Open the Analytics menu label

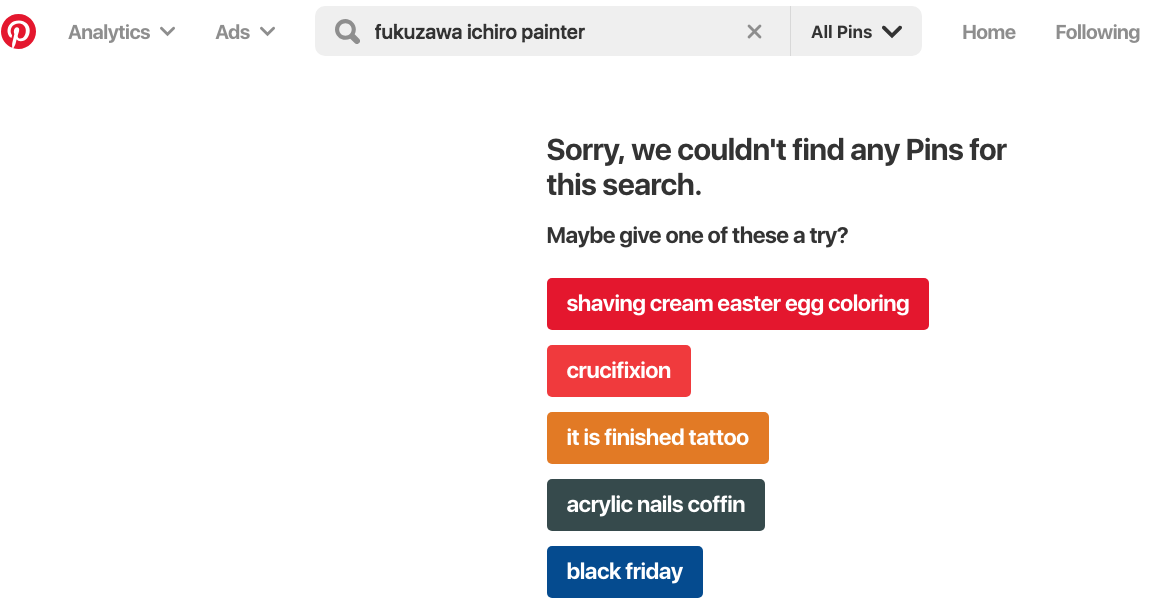point(109,32)
